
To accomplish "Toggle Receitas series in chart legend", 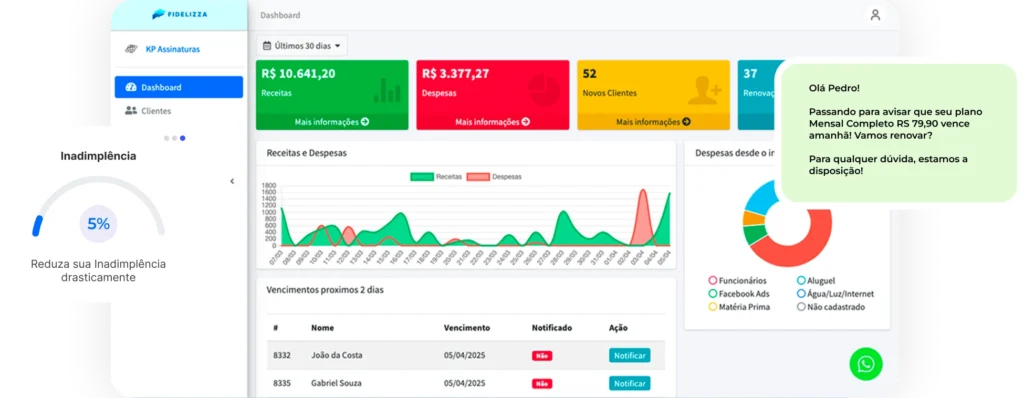I will click(436, 176).
